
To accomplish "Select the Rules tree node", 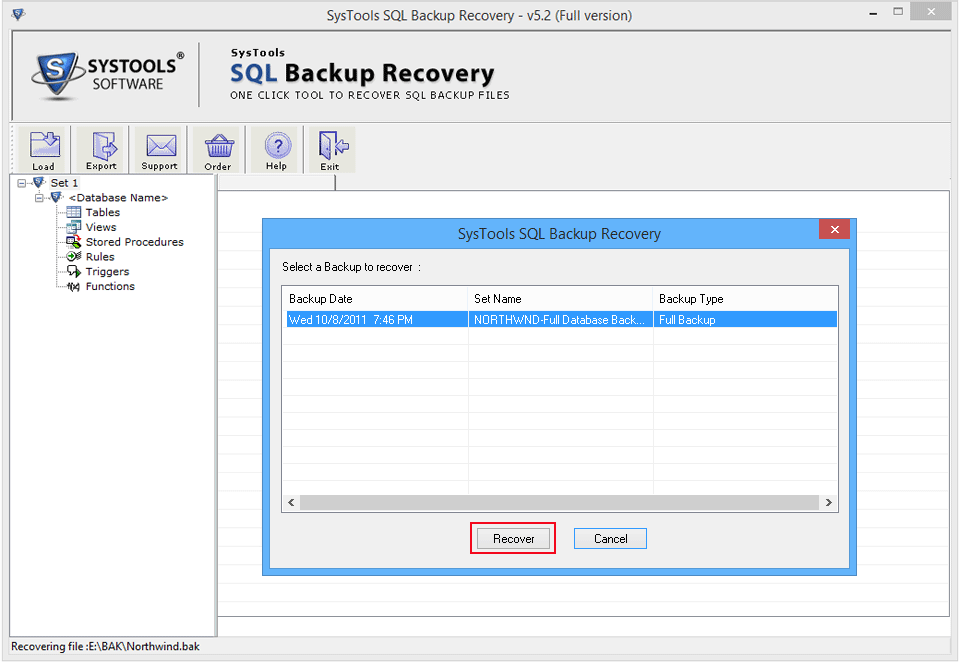I will pos(100,257).
